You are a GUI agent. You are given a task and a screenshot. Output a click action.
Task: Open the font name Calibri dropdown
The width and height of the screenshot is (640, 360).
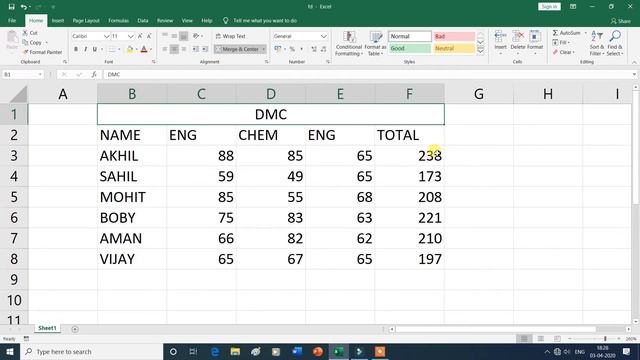[107, 36]
